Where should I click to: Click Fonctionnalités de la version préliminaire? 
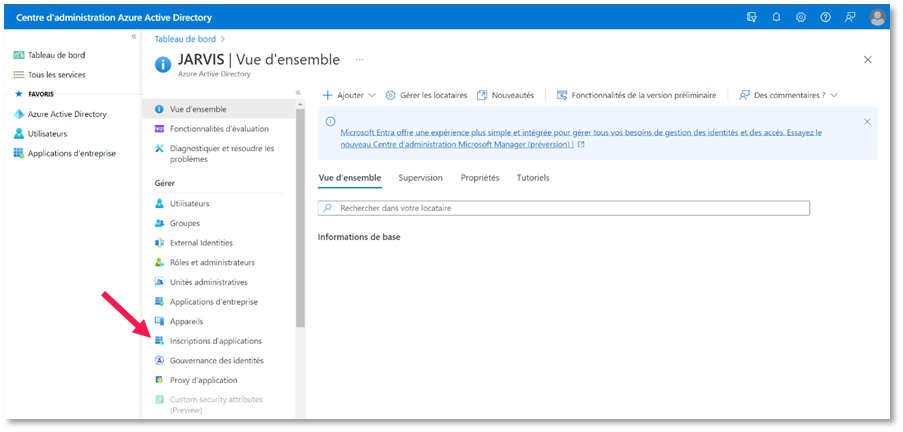point(636,95)
